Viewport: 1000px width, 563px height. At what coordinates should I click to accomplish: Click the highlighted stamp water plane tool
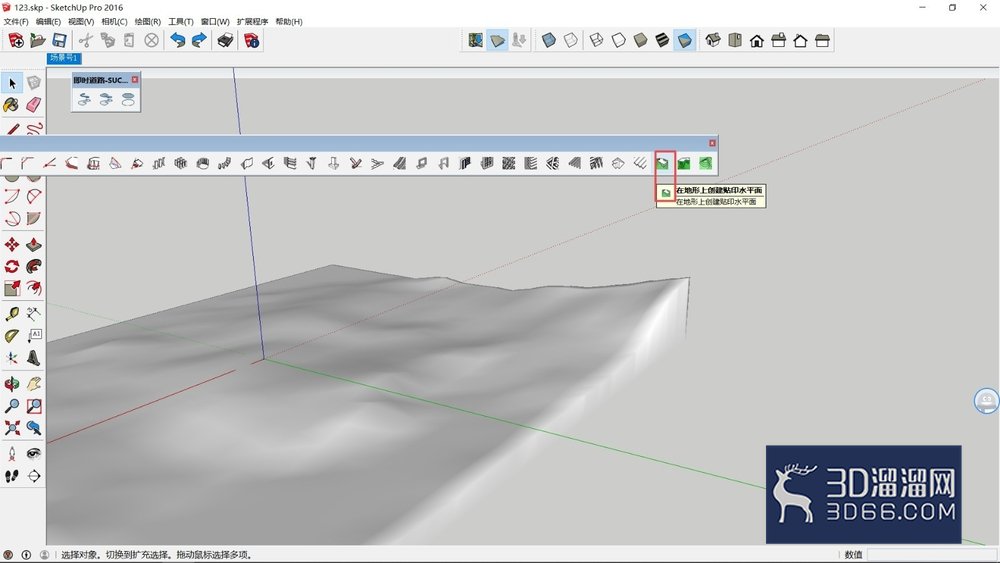coord(662,164)
